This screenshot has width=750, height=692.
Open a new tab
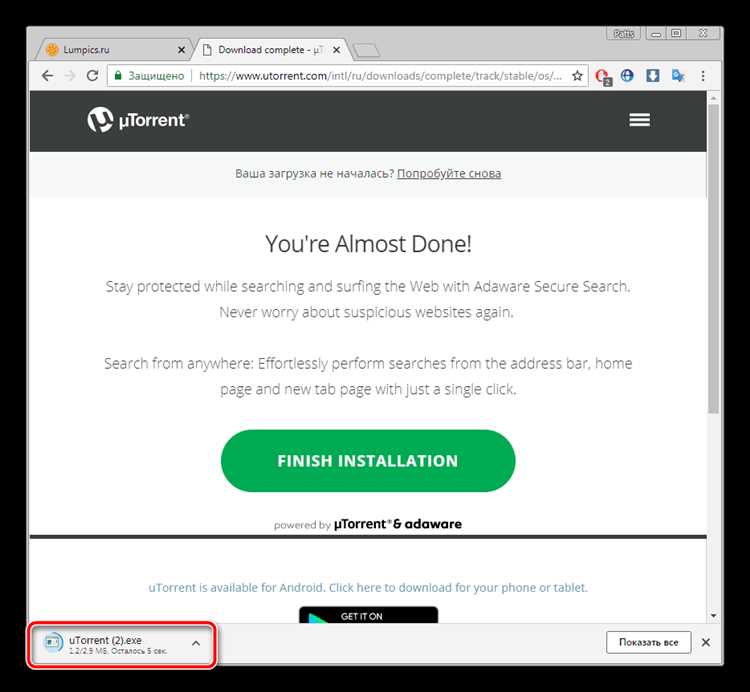tap(366, 50)
